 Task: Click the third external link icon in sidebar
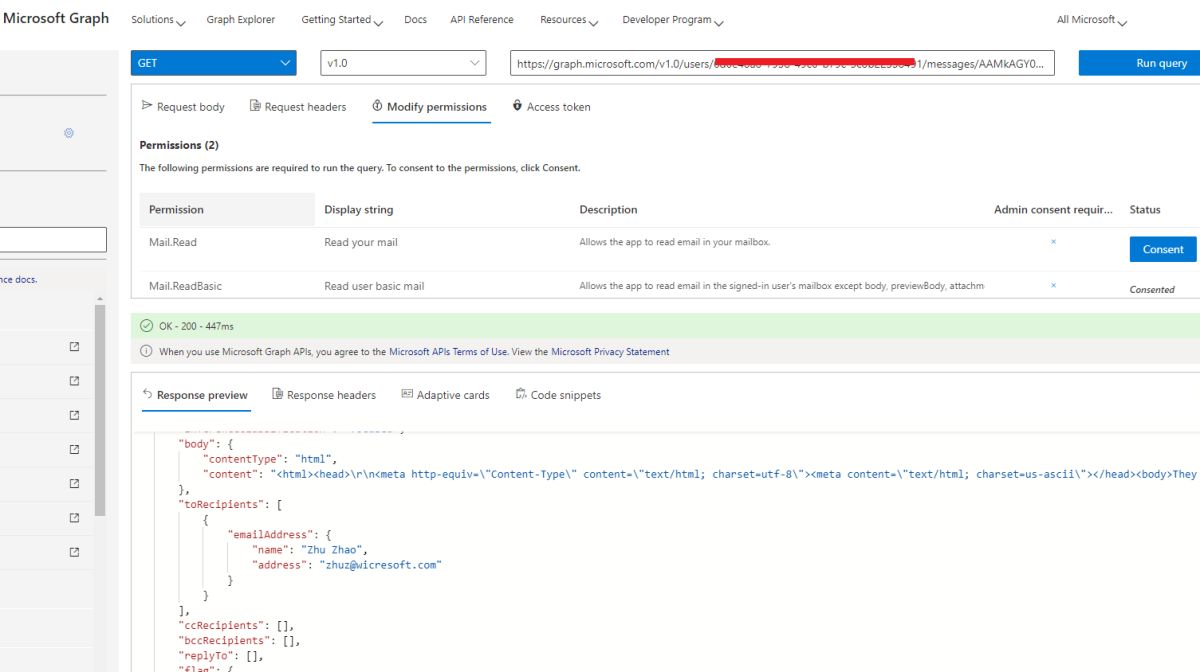[74, 415]
